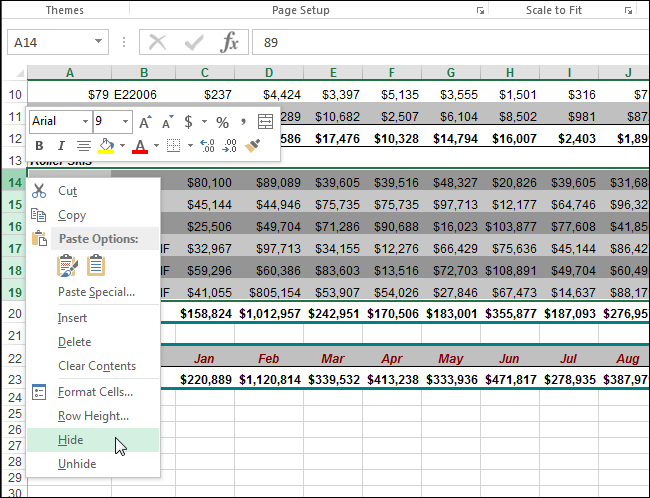Toggle Bold in the mini toolbar

pos(40,146)
